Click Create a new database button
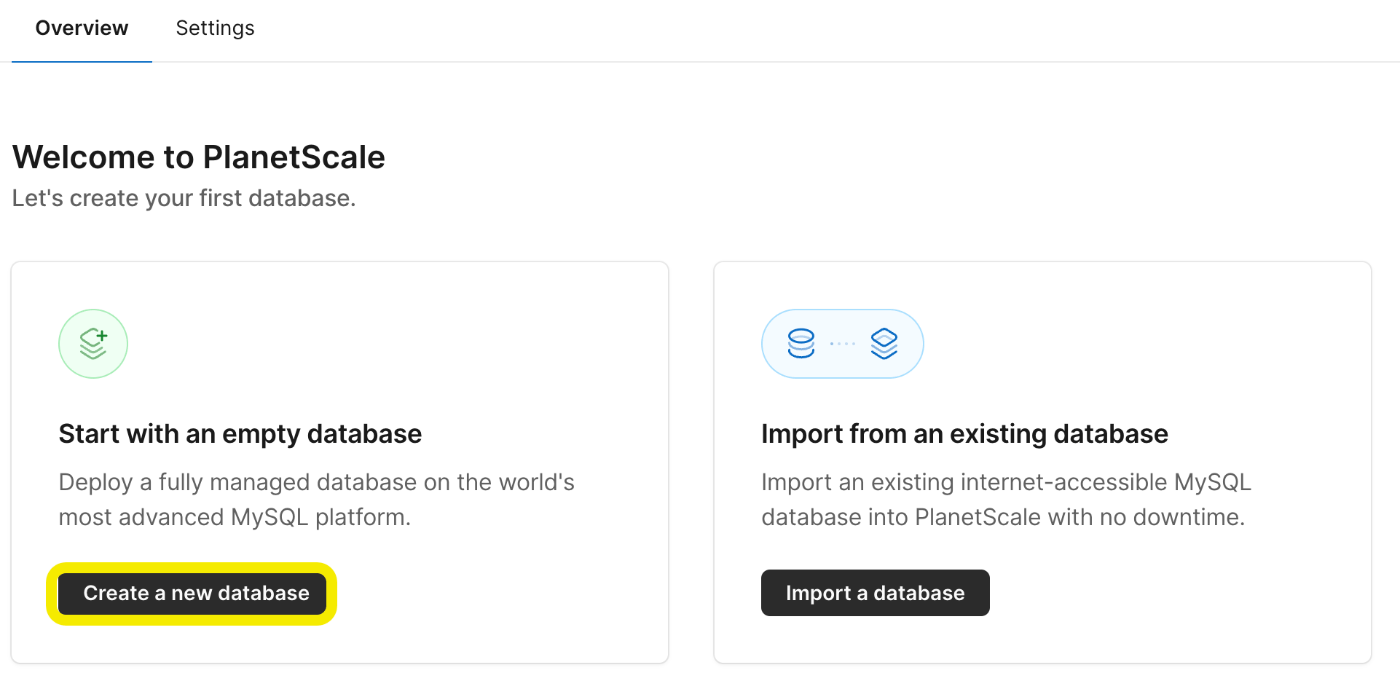The height and width of the screenshot is (689, 1400). click(192, 593)
